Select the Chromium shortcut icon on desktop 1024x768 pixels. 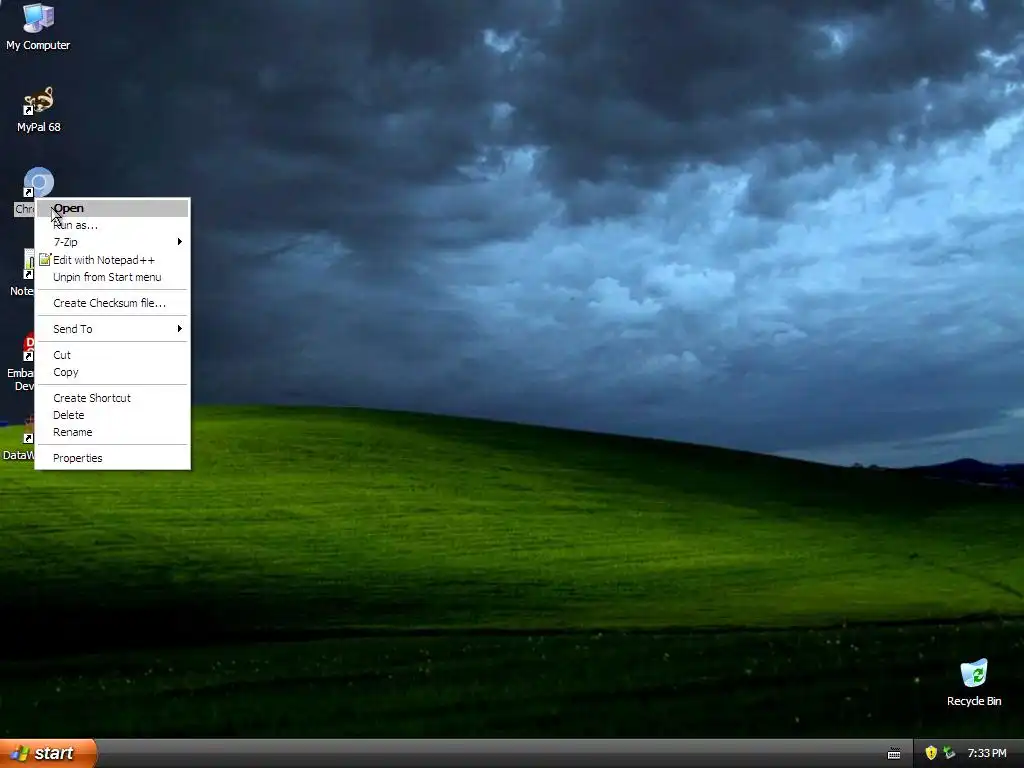click(39, 183)
